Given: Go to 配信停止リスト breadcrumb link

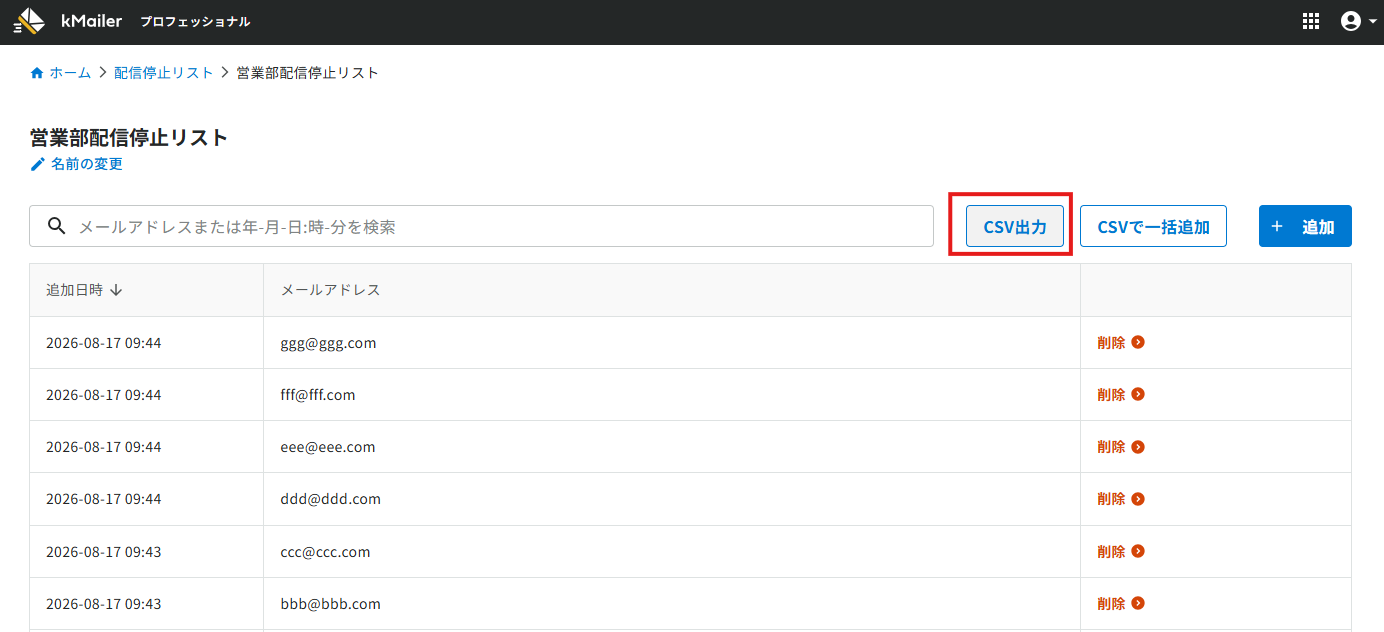Looking at the screenshot, I should (164, 73).
